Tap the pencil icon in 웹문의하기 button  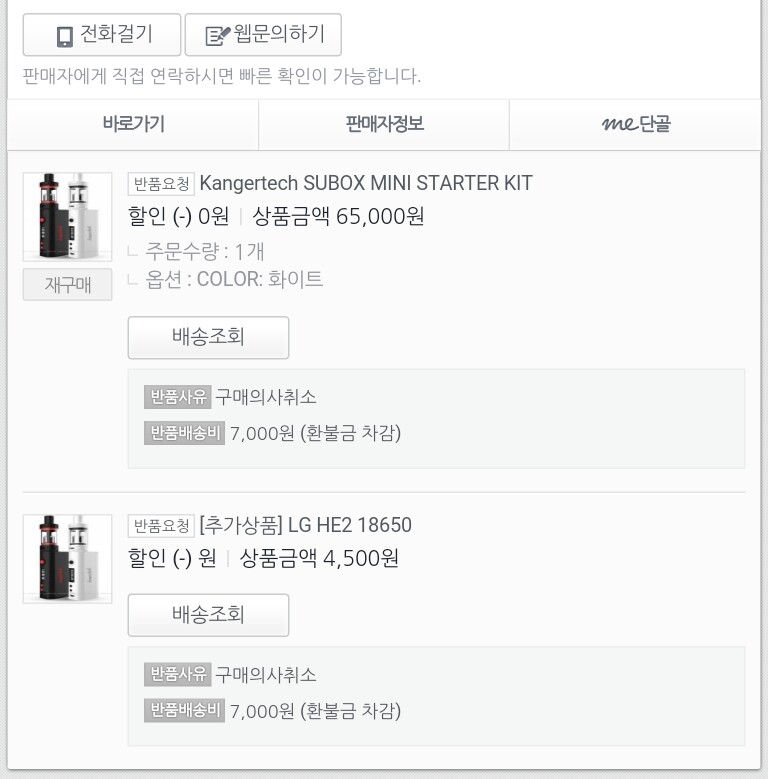pyautogui.click(x=217, y=36)
